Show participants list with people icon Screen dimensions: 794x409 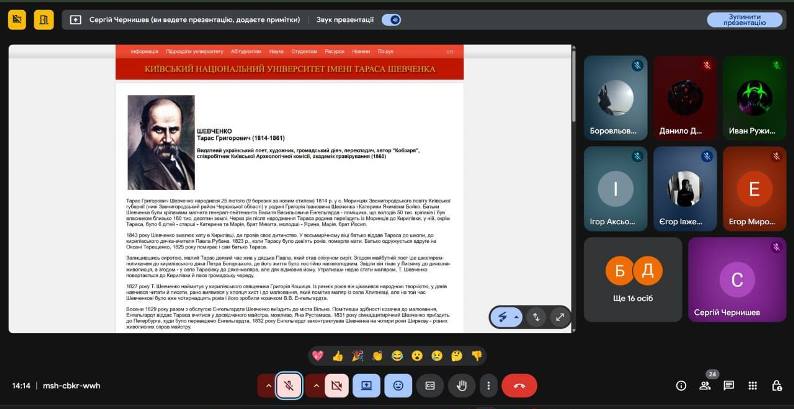point(705,386)
